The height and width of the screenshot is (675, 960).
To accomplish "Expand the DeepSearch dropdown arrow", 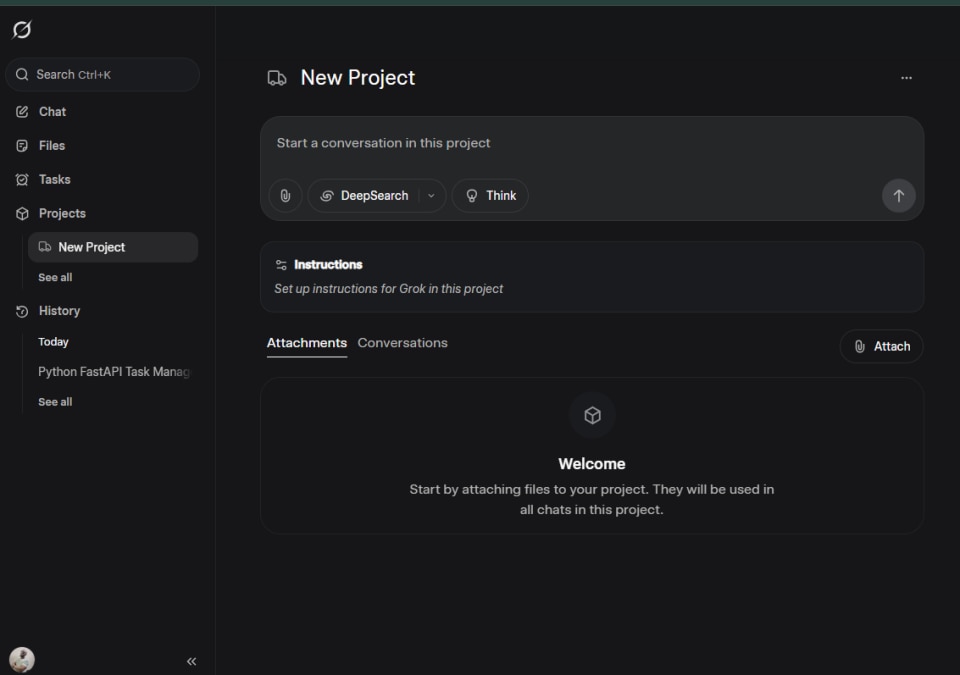I will point(431,196).
